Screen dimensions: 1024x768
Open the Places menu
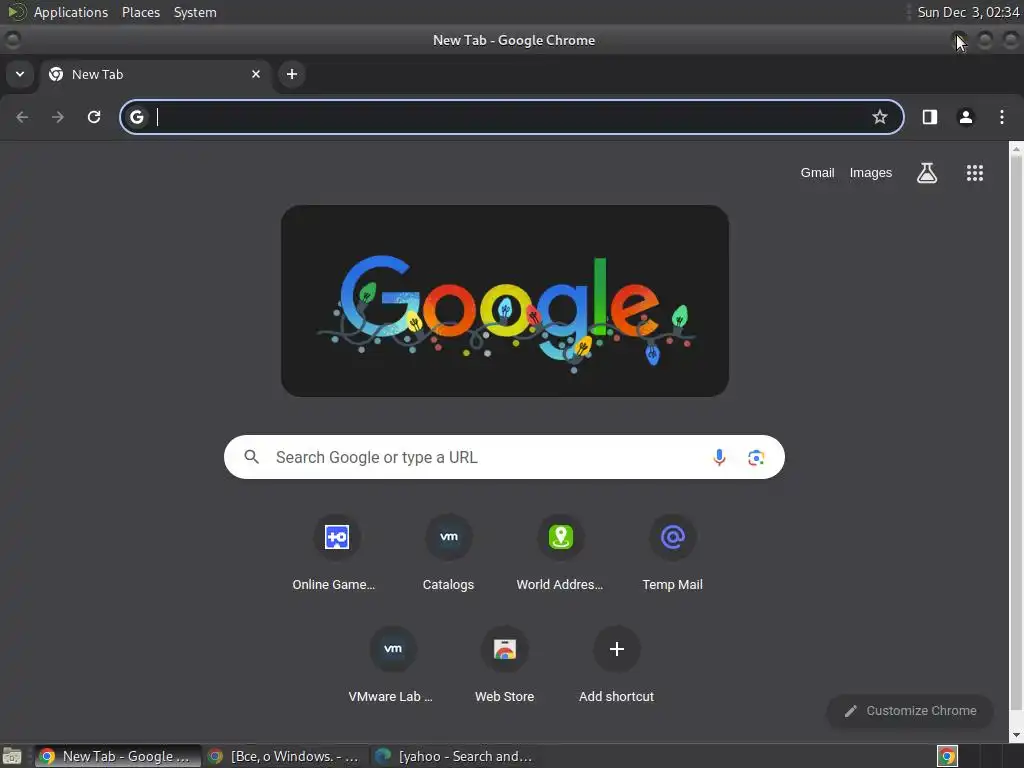click(x=141, y=12)
